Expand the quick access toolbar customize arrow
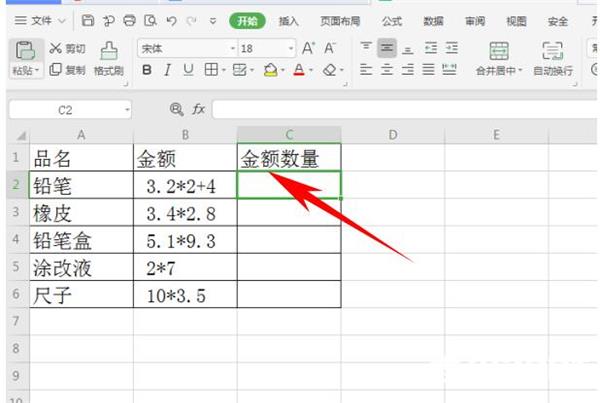 click(213, 21)
